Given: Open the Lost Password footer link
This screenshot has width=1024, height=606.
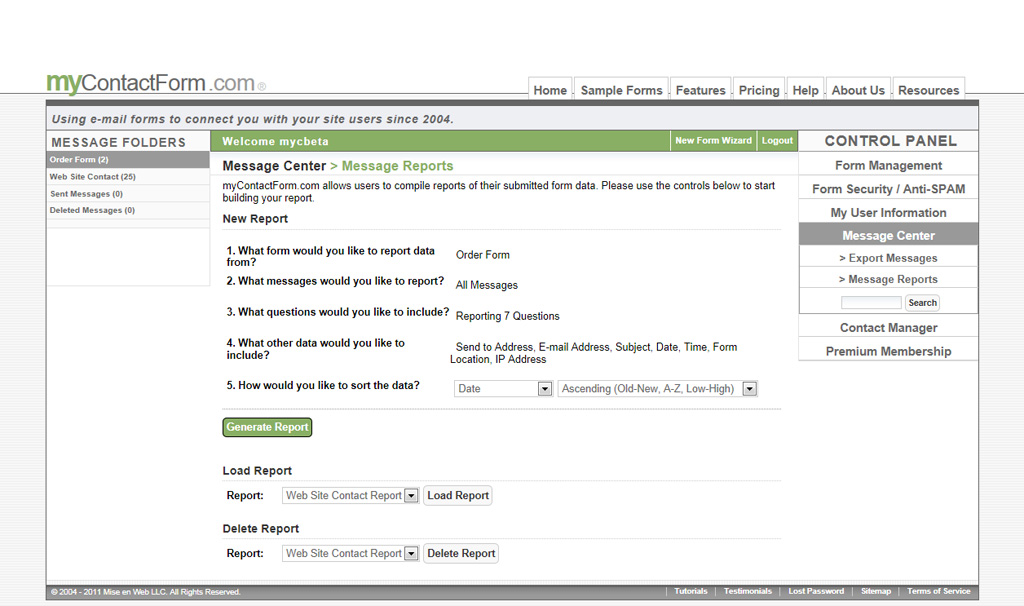Looking at the screenshot, I should pyautogui.click(x=816, y=591).
